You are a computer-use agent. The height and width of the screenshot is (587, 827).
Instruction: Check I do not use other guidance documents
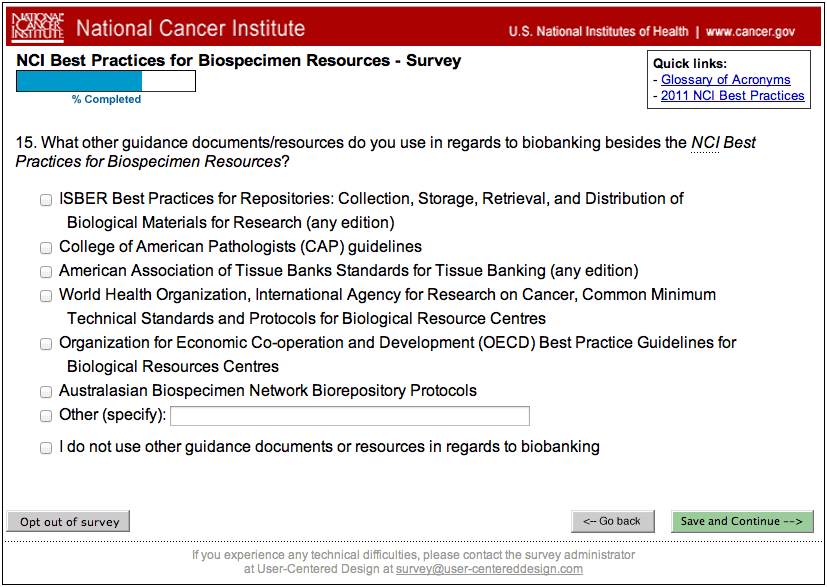(x=46, y=448)
